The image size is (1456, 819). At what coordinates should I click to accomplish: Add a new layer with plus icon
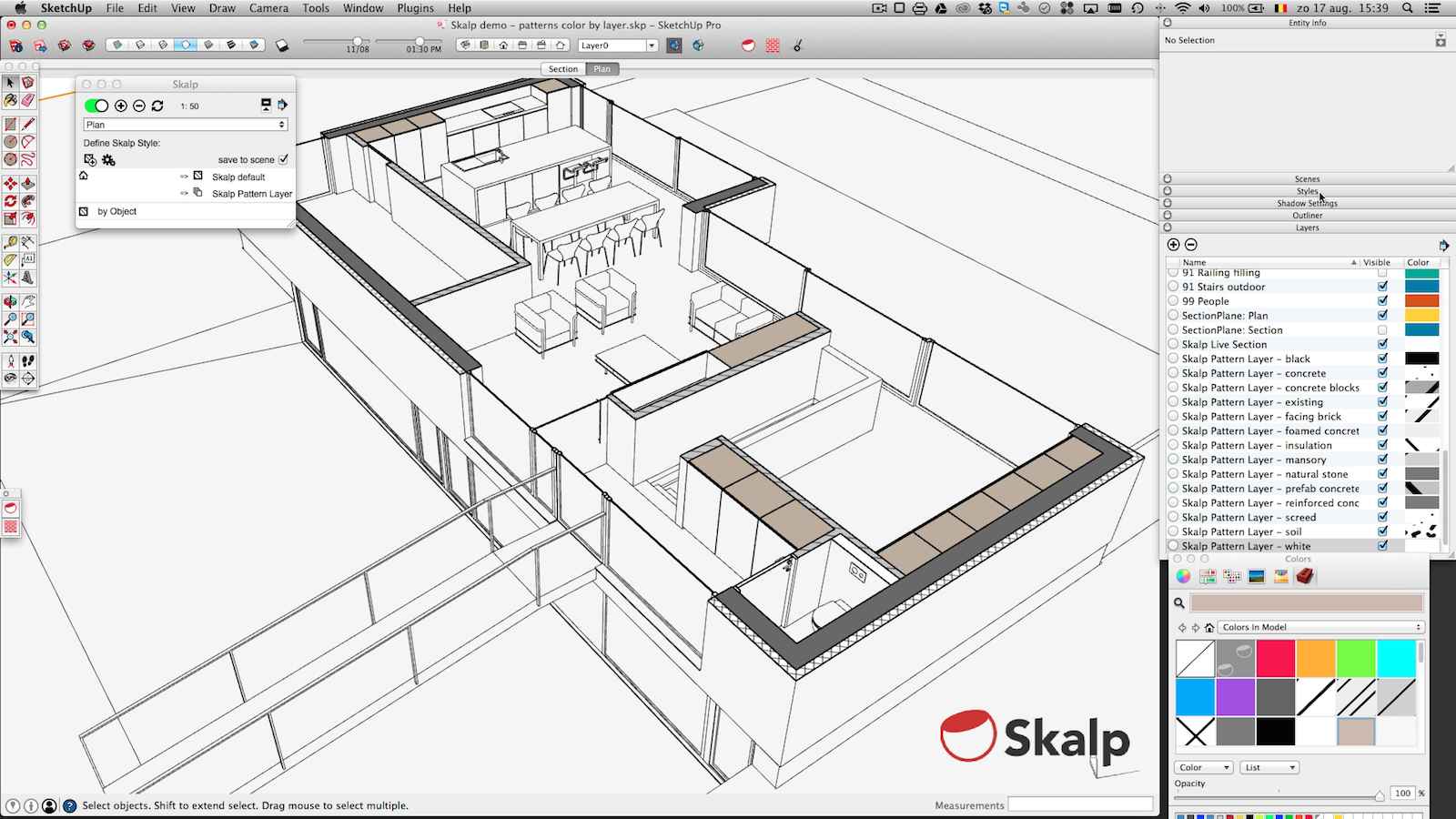click(x=1173, y=245)
